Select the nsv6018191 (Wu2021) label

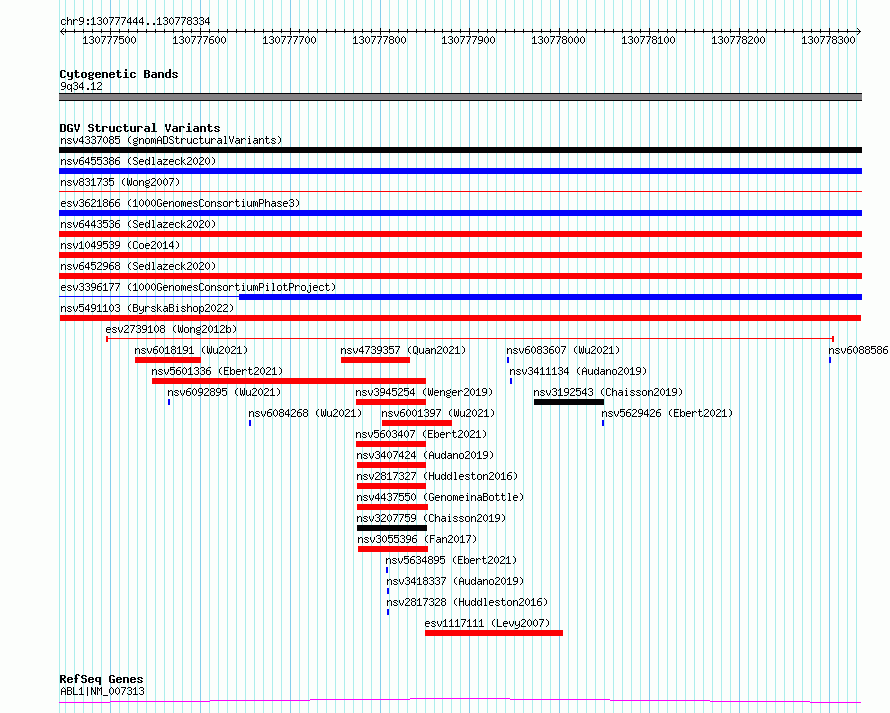[191, 350]
